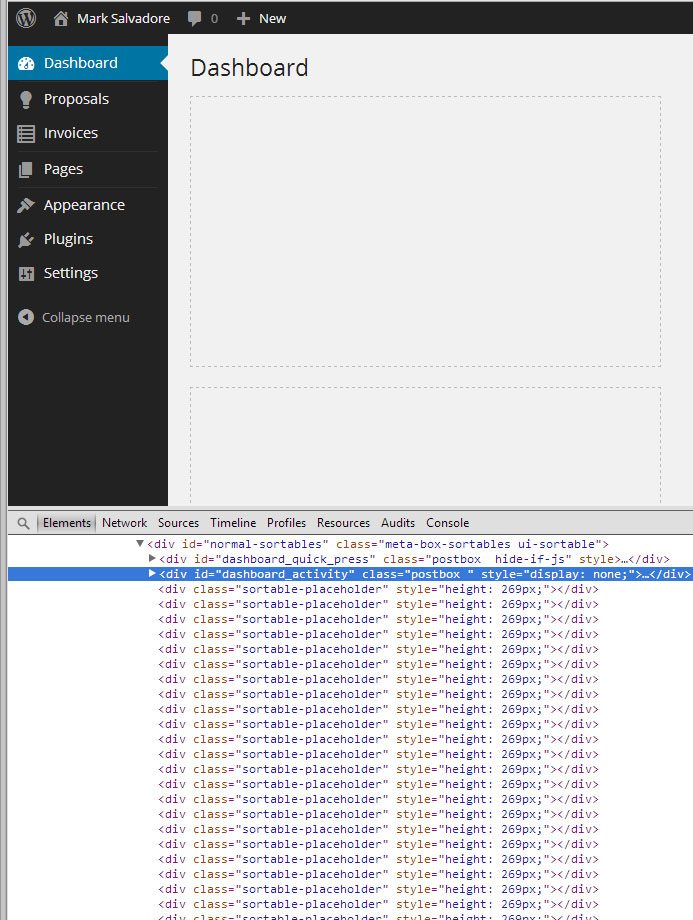Click the Dashboard gauge icon
This screenshot has height=920, width=693.
(27, 63)
